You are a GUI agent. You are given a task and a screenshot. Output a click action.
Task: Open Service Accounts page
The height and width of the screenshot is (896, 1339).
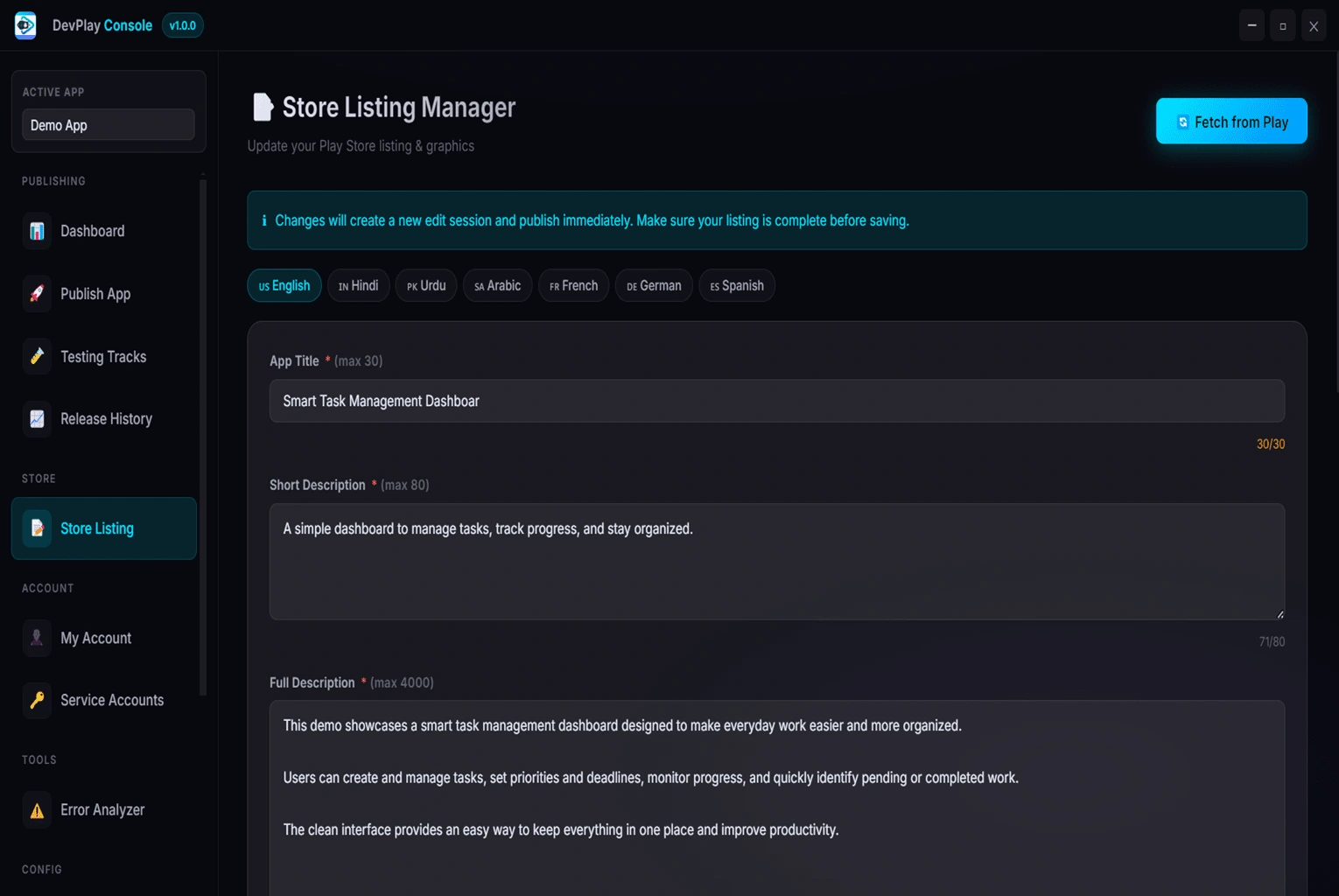104,700
